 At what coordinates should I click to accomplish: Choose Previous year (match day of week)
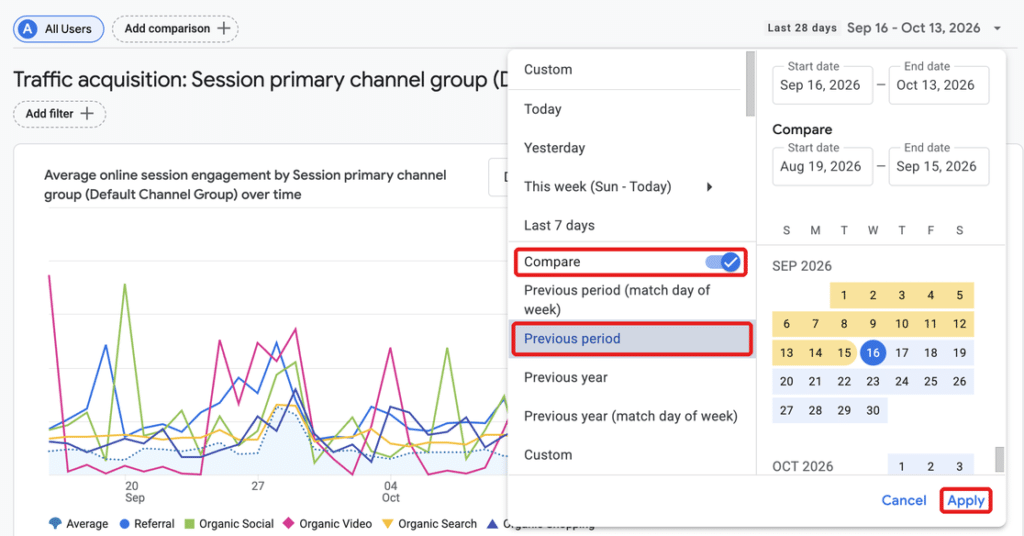[x=632, y=416]
